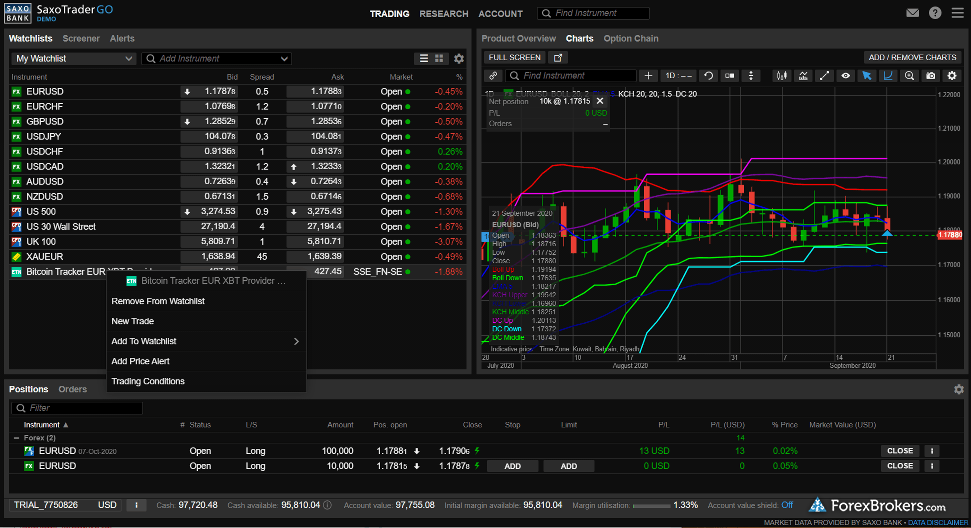Focus chart Find Instrument search field
This screenshot has height=528, width=971.
572,76
